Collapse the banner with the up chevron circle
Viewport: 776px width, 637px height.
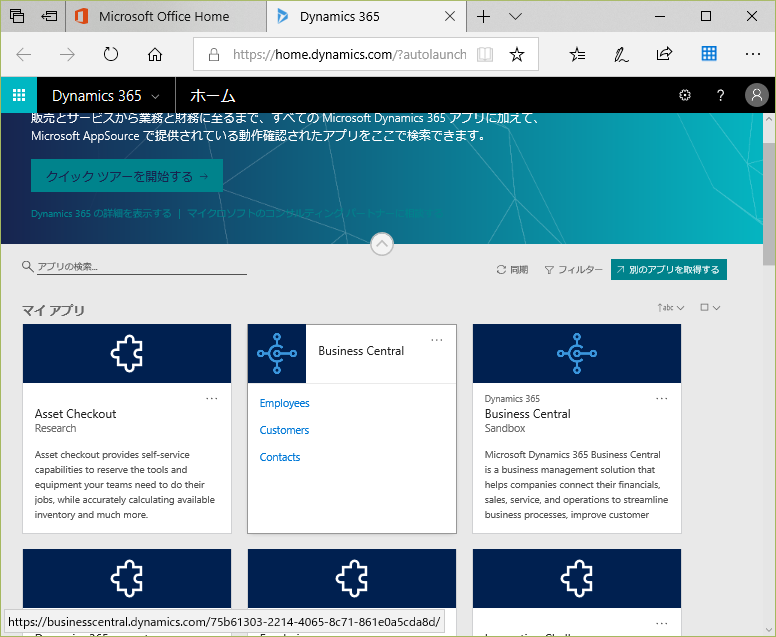point(382,244)
